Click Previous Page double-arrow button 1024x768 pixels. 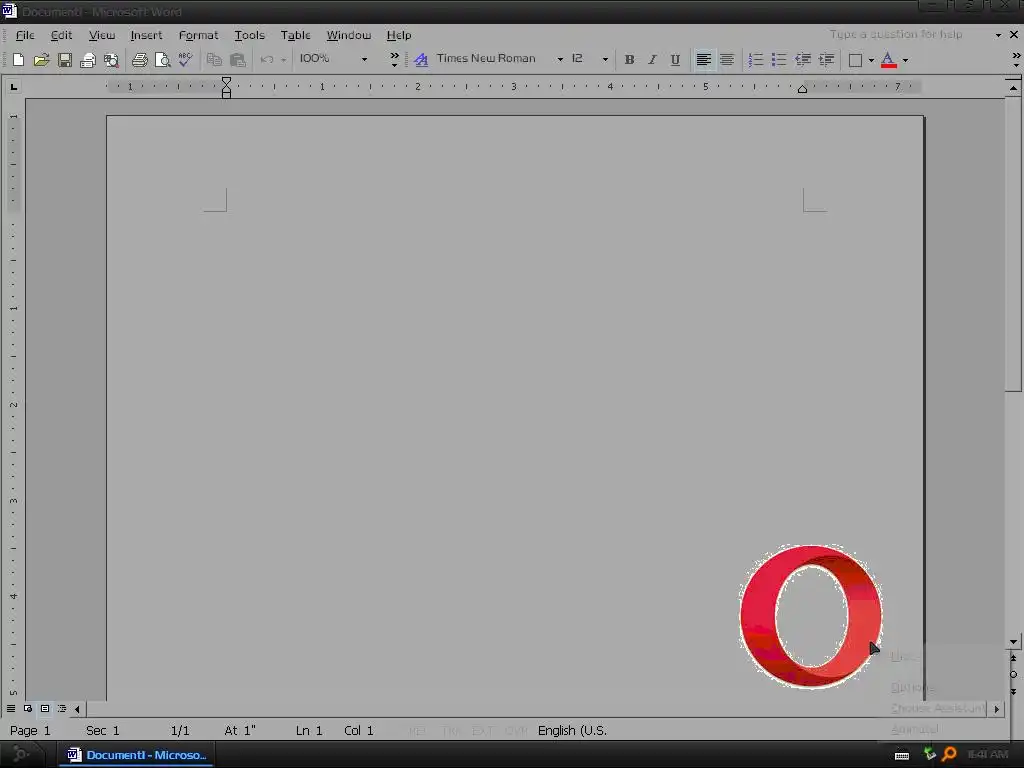tap(1013, 658)
